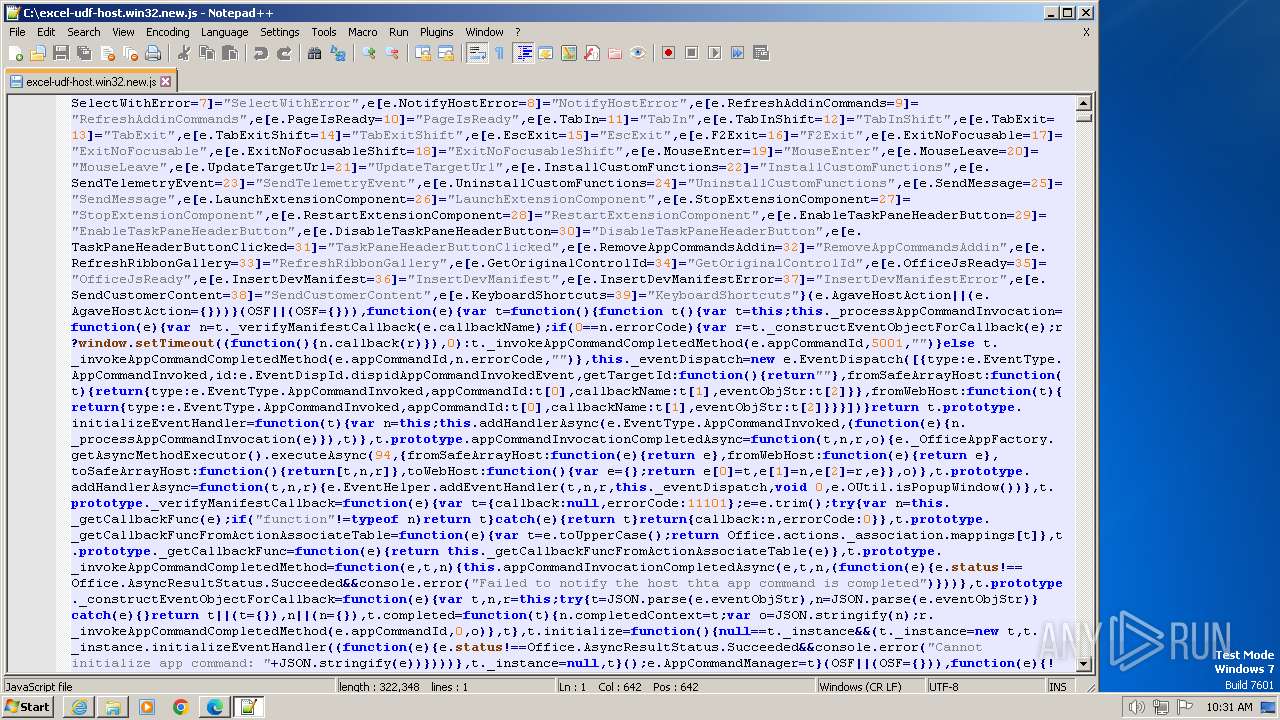Click the scroll up arrow of the editor scrollbar

pyautogui.click(x=1084, y=103)
